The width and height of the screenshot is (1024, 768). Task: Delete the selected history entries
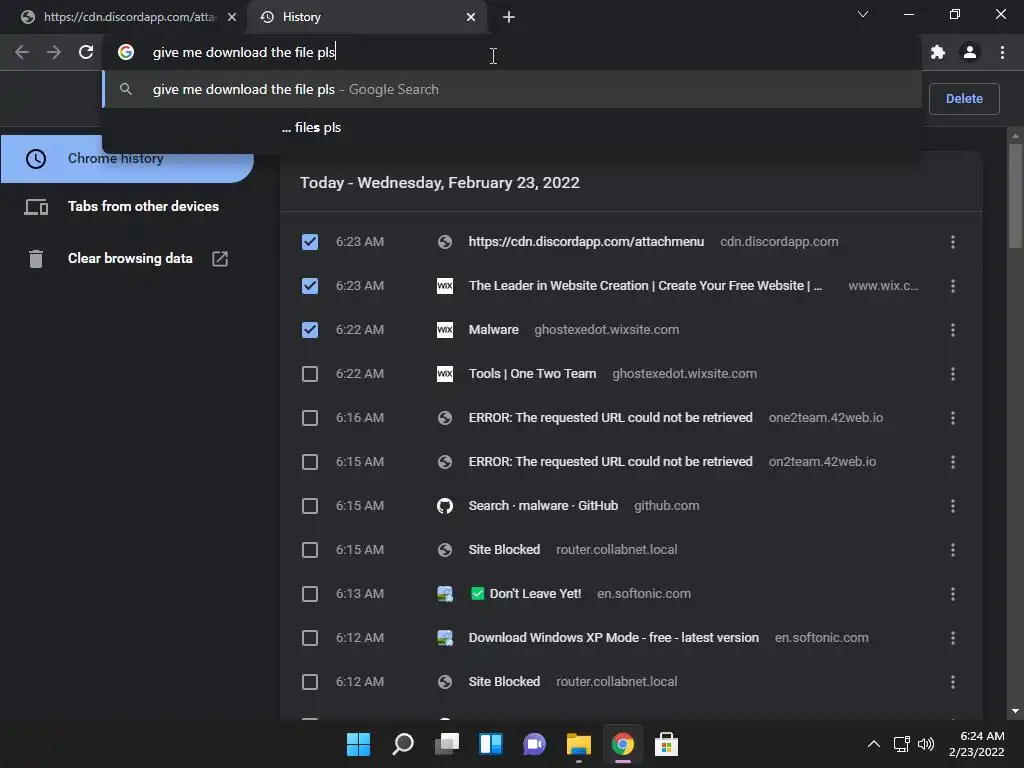click(x=964, y=99)
